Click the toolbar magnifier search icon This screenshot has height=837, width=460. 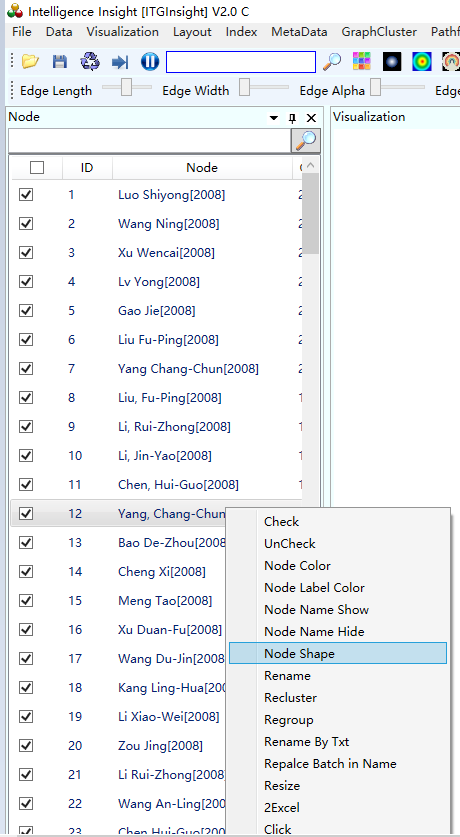[x=332, y=62]
